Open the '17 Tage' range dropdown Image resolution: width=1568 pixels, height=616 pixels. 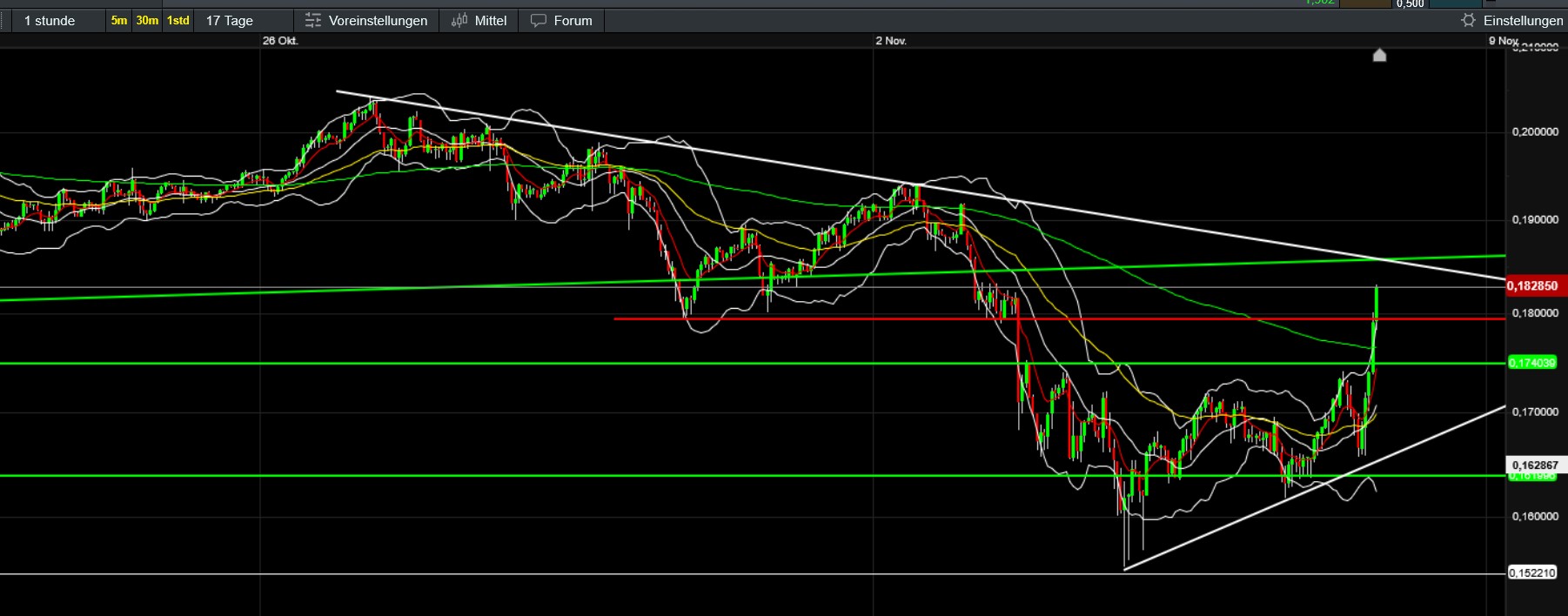pos(230,20)
